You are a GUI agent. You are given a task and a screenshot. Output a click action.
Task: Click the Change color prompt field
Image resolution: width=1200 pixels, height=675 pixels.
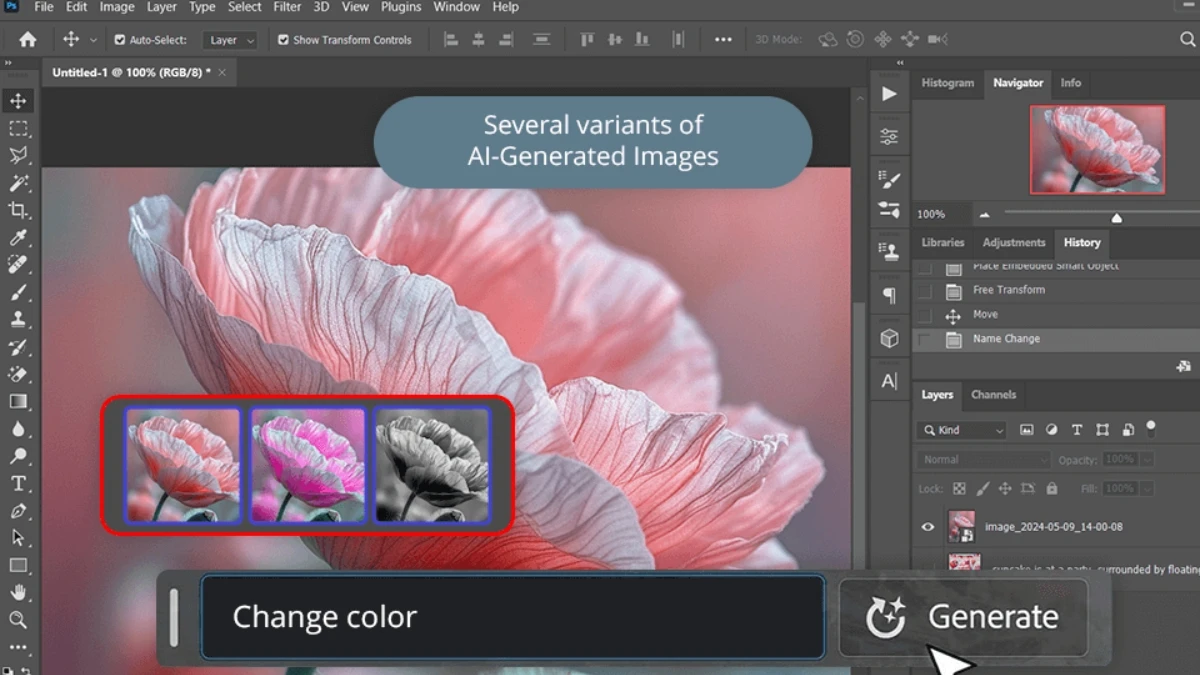[513, 617]
